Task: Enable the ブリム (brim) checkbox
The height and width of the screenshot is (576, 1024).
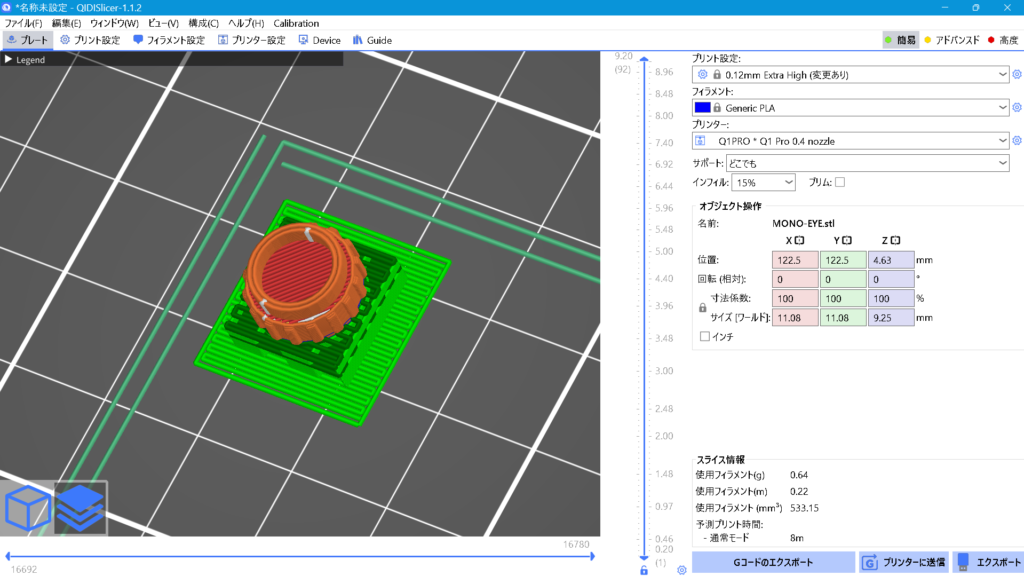Action: [840, 182]
